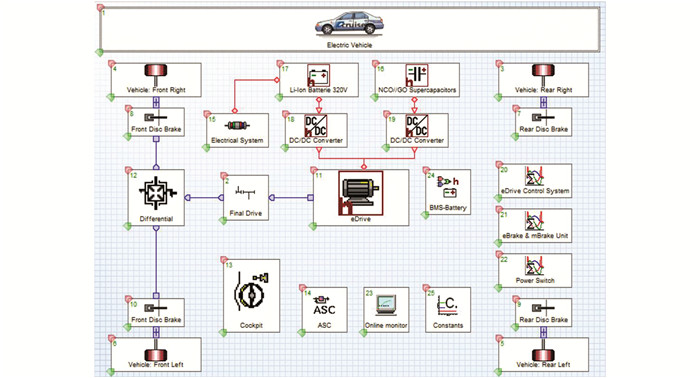The height and width of the screenshot is (378, 700).
Task: Click the Constants block icon
Action: [x=447, y=305]
